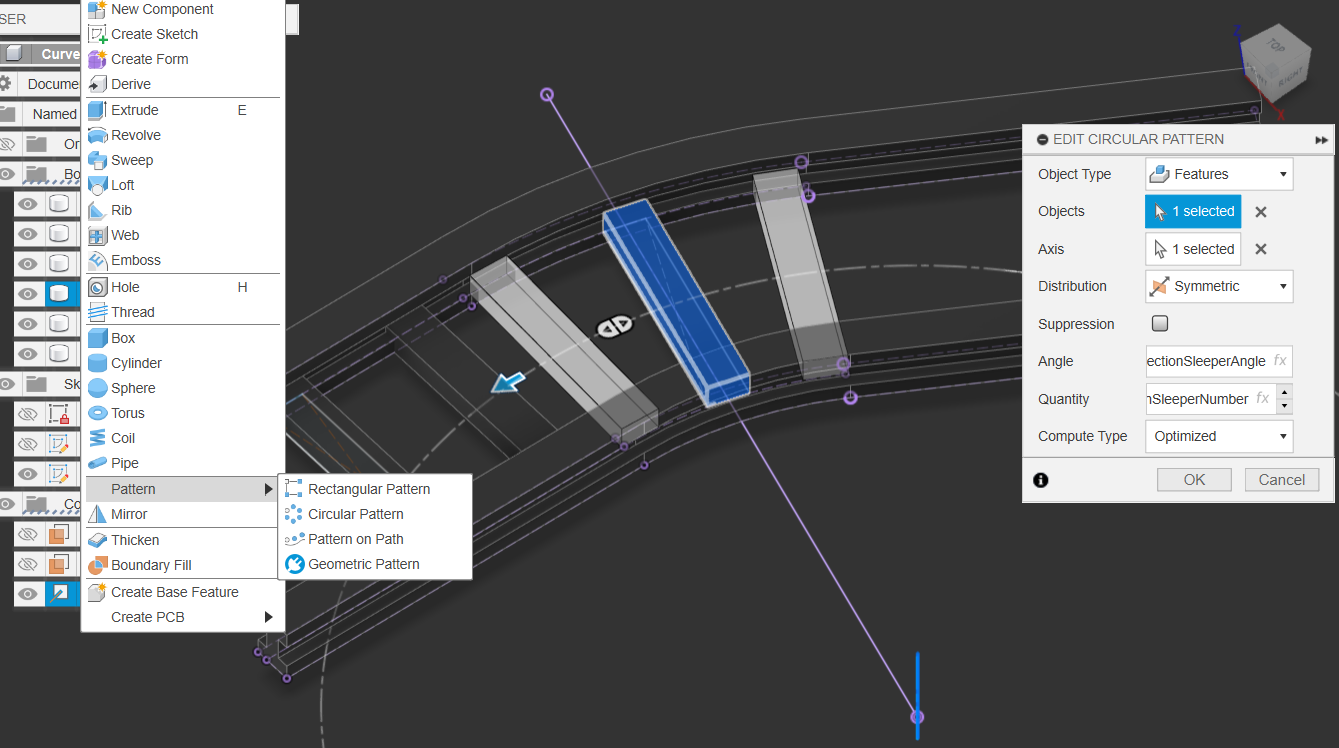Click the info icon in the dialog
The height and width of the screenshot is (748, 1339).
pyautogui.click(x=1041, y=480)
